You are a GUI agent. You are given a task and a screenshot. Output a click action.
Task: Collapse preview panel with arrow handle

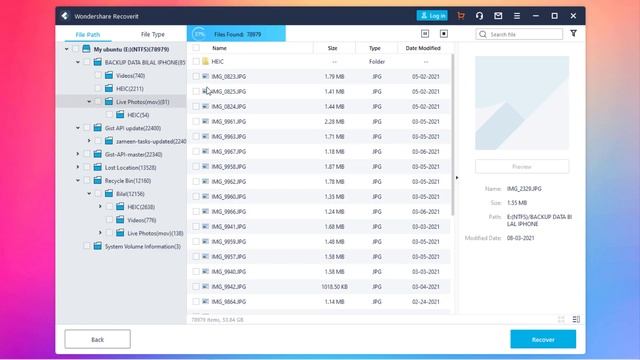coord(457,178)
